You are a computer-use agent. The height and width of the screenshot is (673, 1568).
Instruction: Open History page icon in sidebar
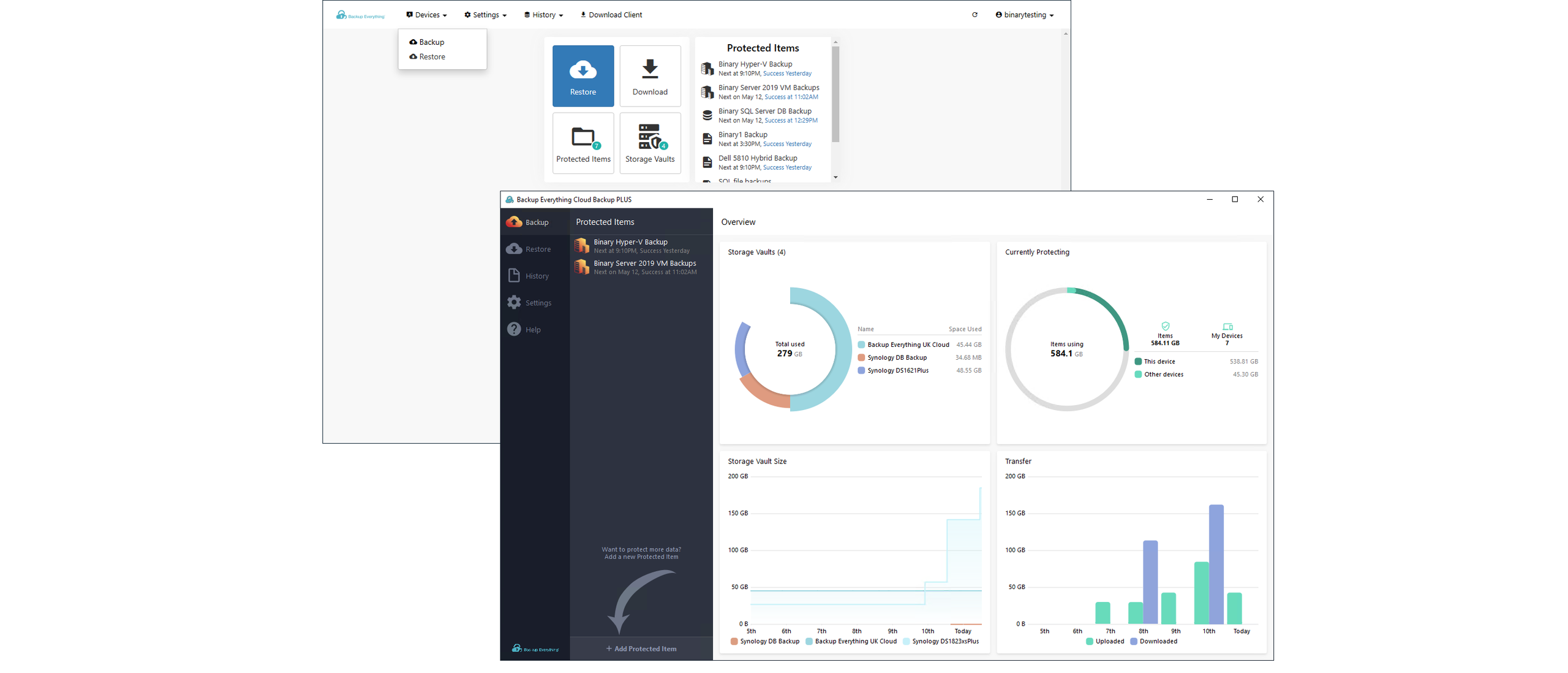[x=514, y=276]
